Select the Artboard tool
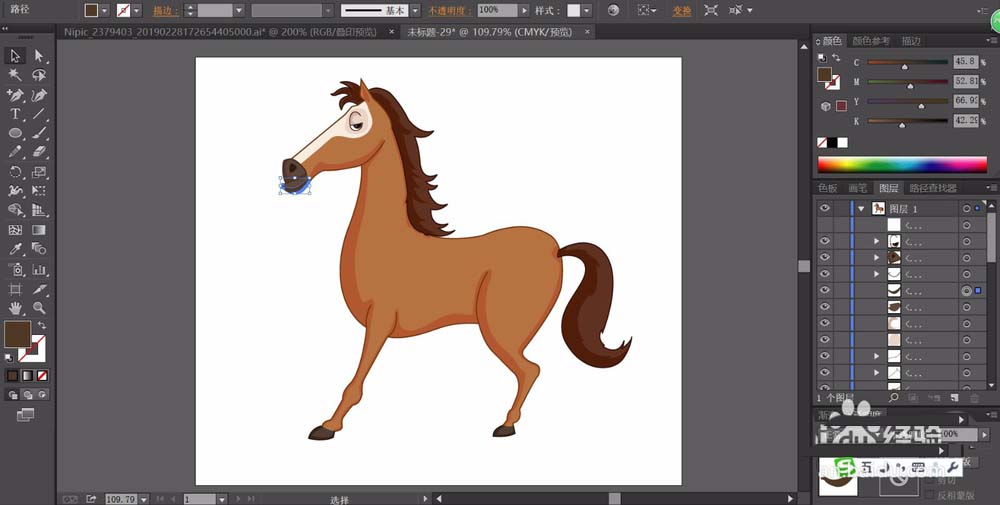 coord(15,289)
